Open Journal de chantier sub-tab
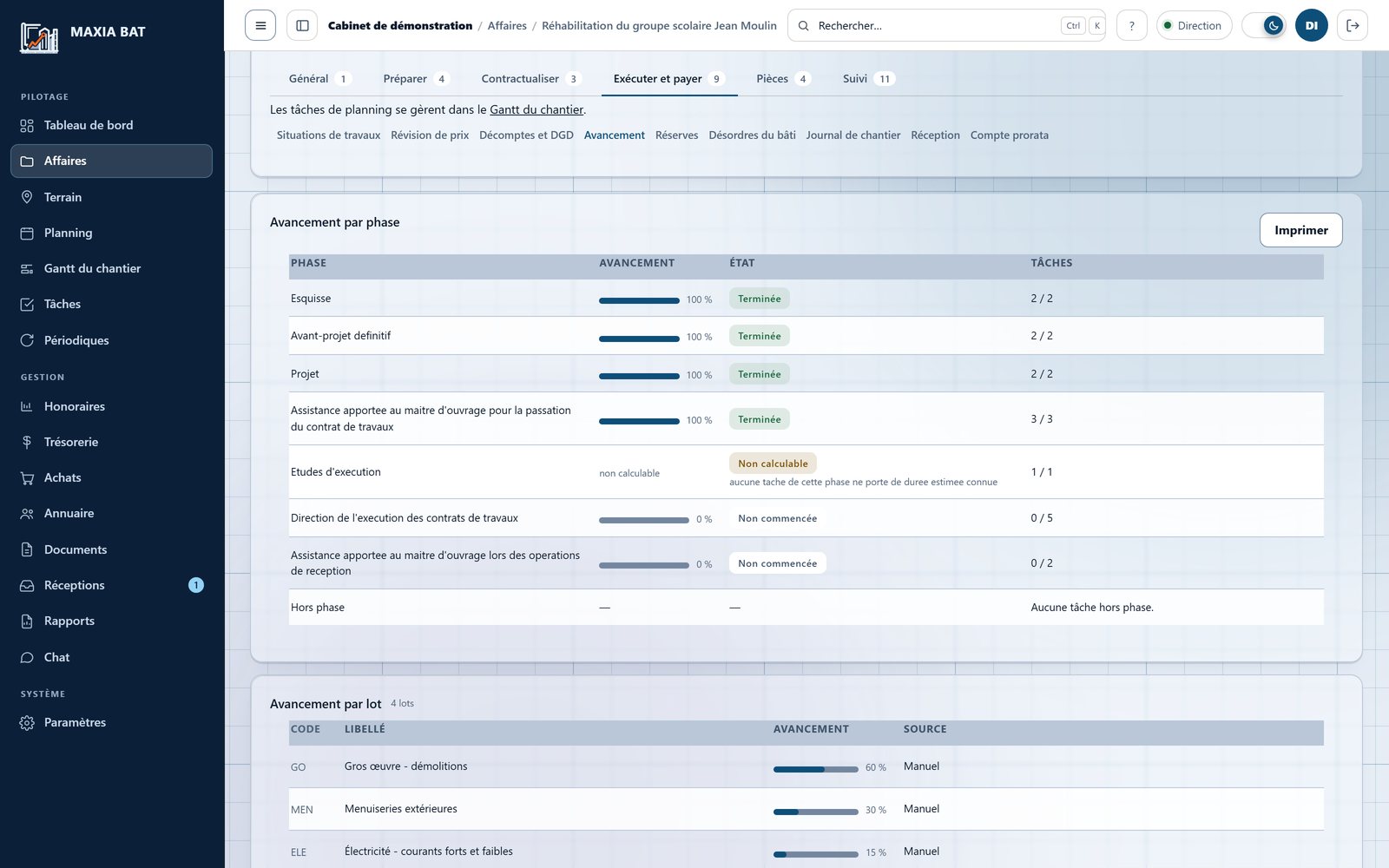The width and height of the screenshot is (1389, 868). pos(852,135)
